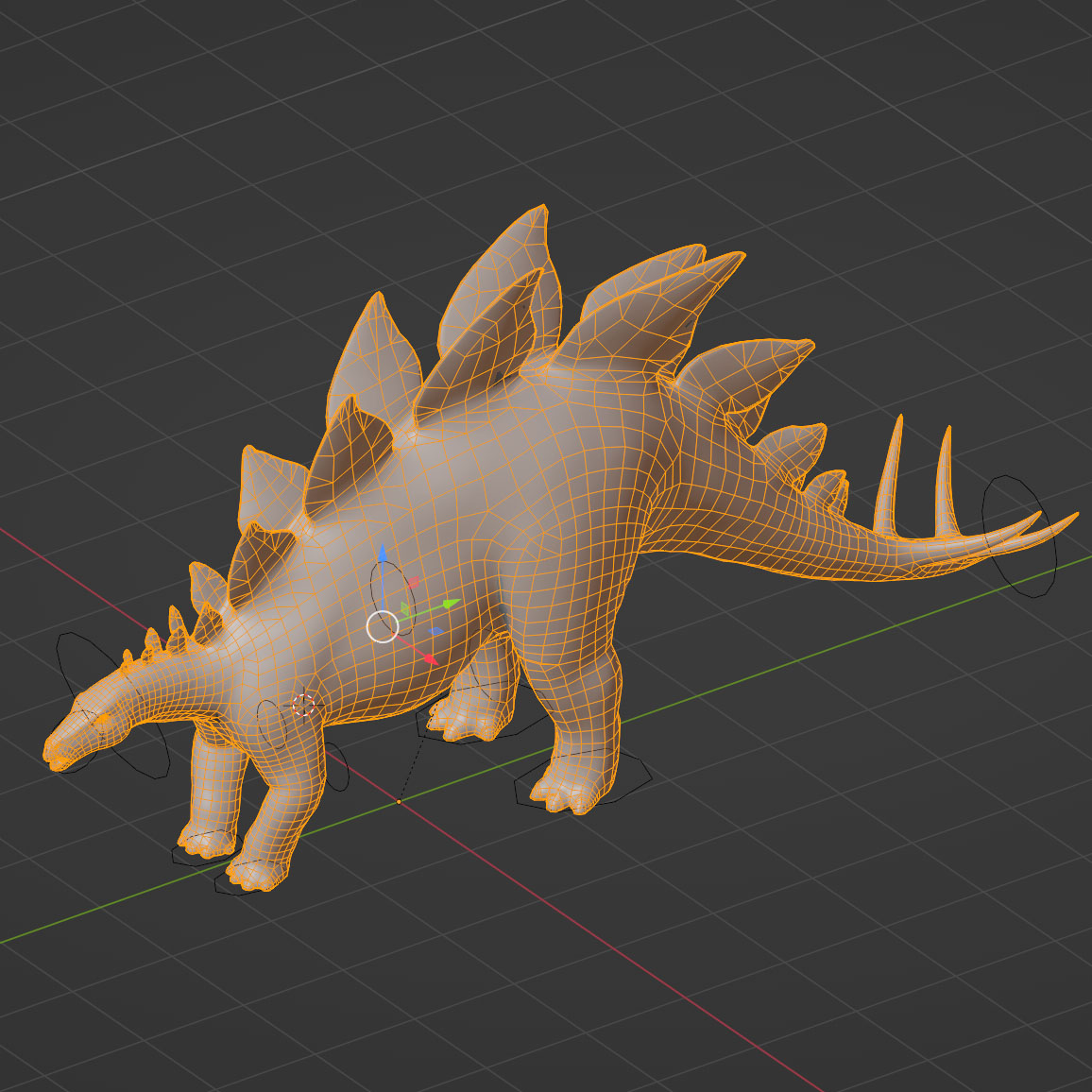Click the green Y-axis arrow of the Move gizmo
This screenshot has width=1092, height=1092.
[x=450, y=603]
